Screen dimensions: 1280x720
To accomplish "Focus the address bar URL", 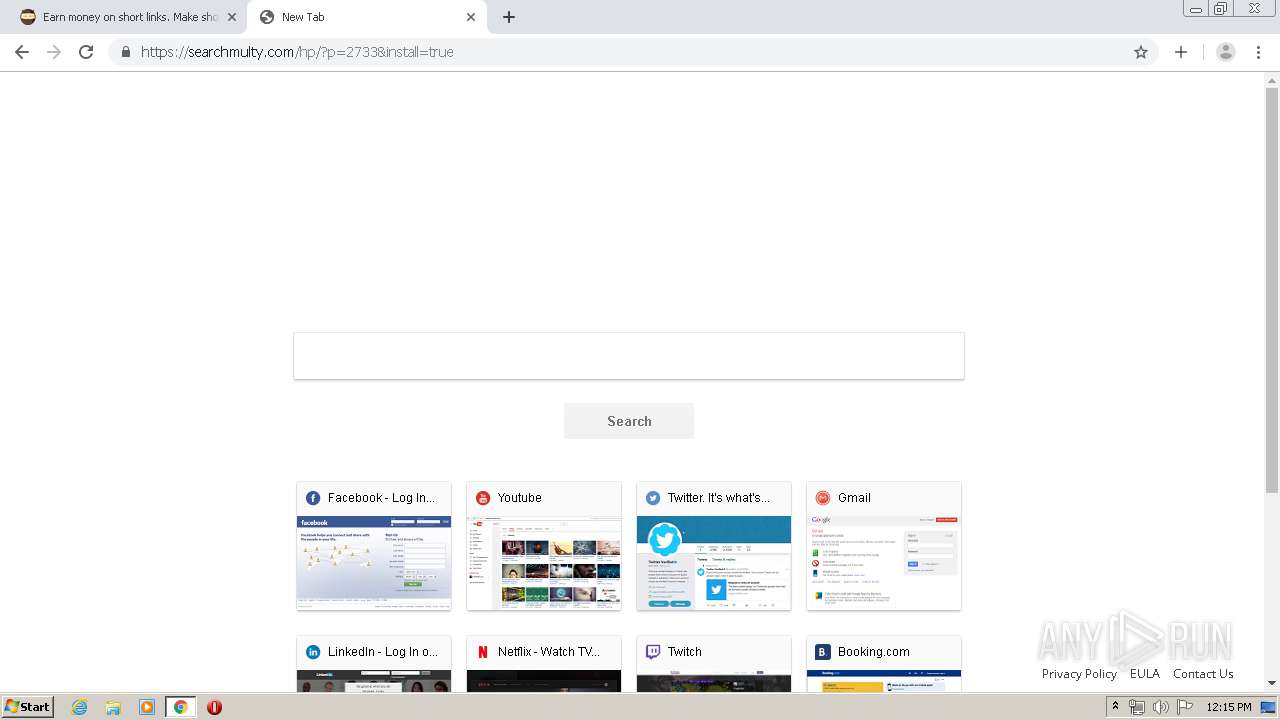I will tap(297, 52).
